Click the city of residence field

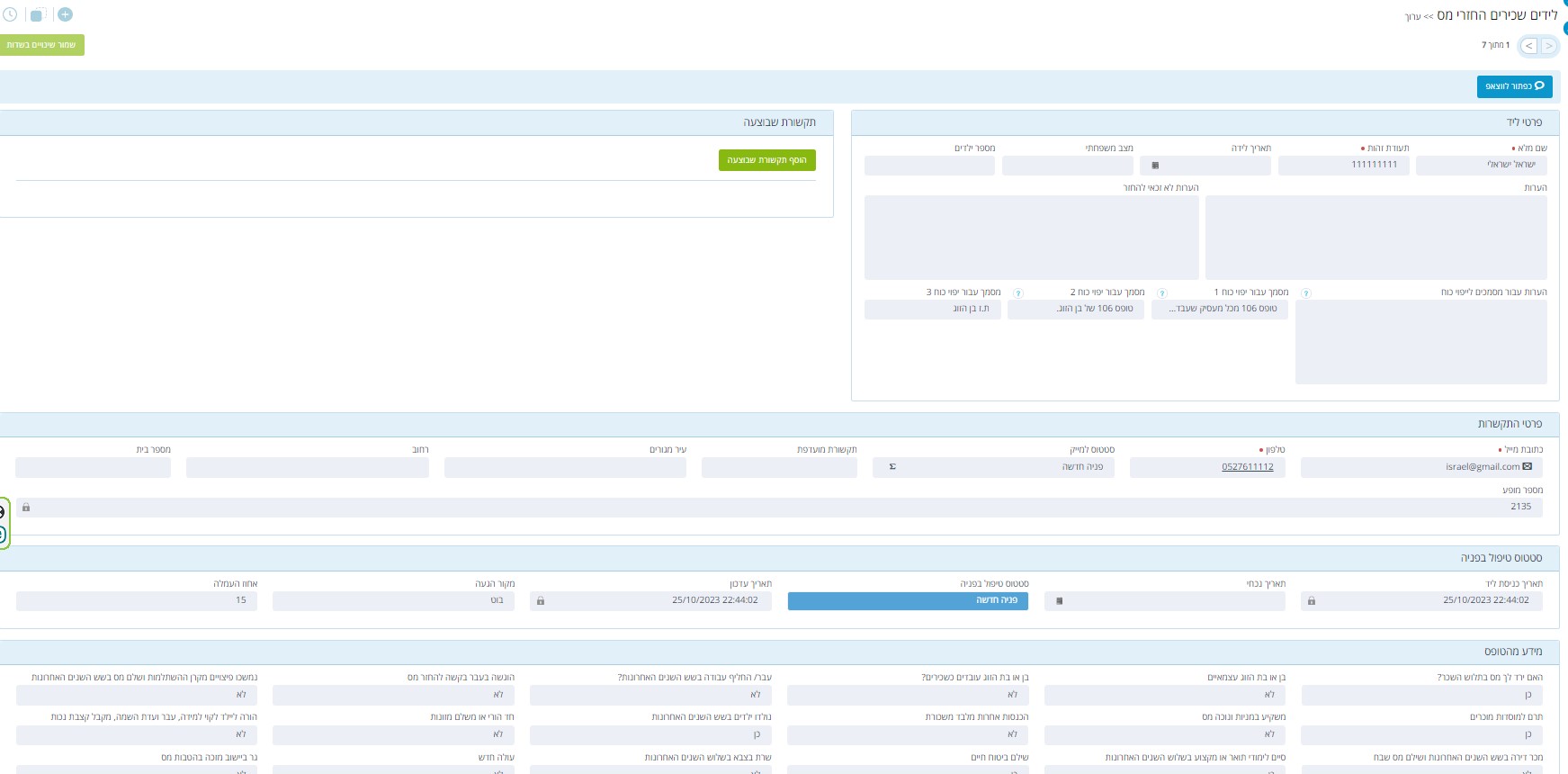(x=565, y=467)
